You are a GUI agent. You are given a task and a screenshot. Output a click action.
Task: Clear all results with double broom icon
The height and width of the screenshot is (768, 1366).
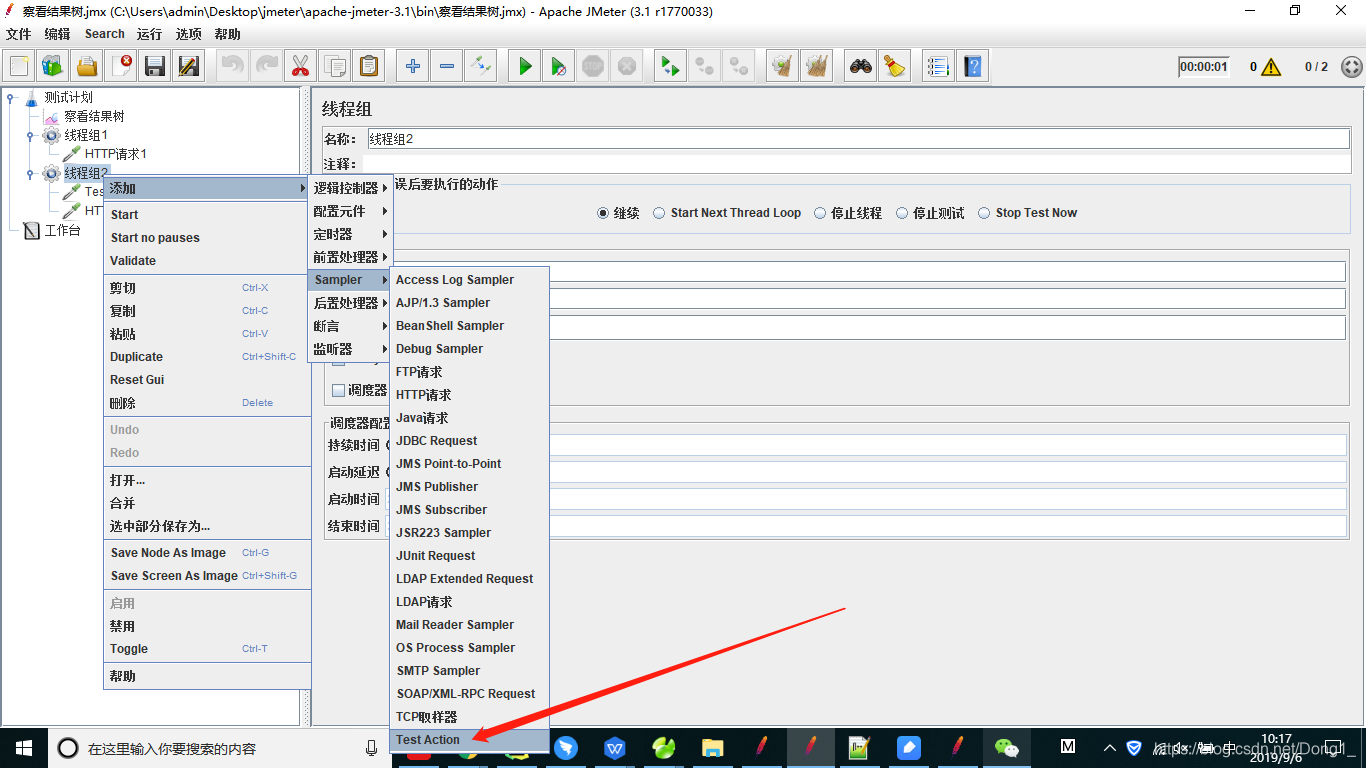pyautogui.click(x=817, y=66)
